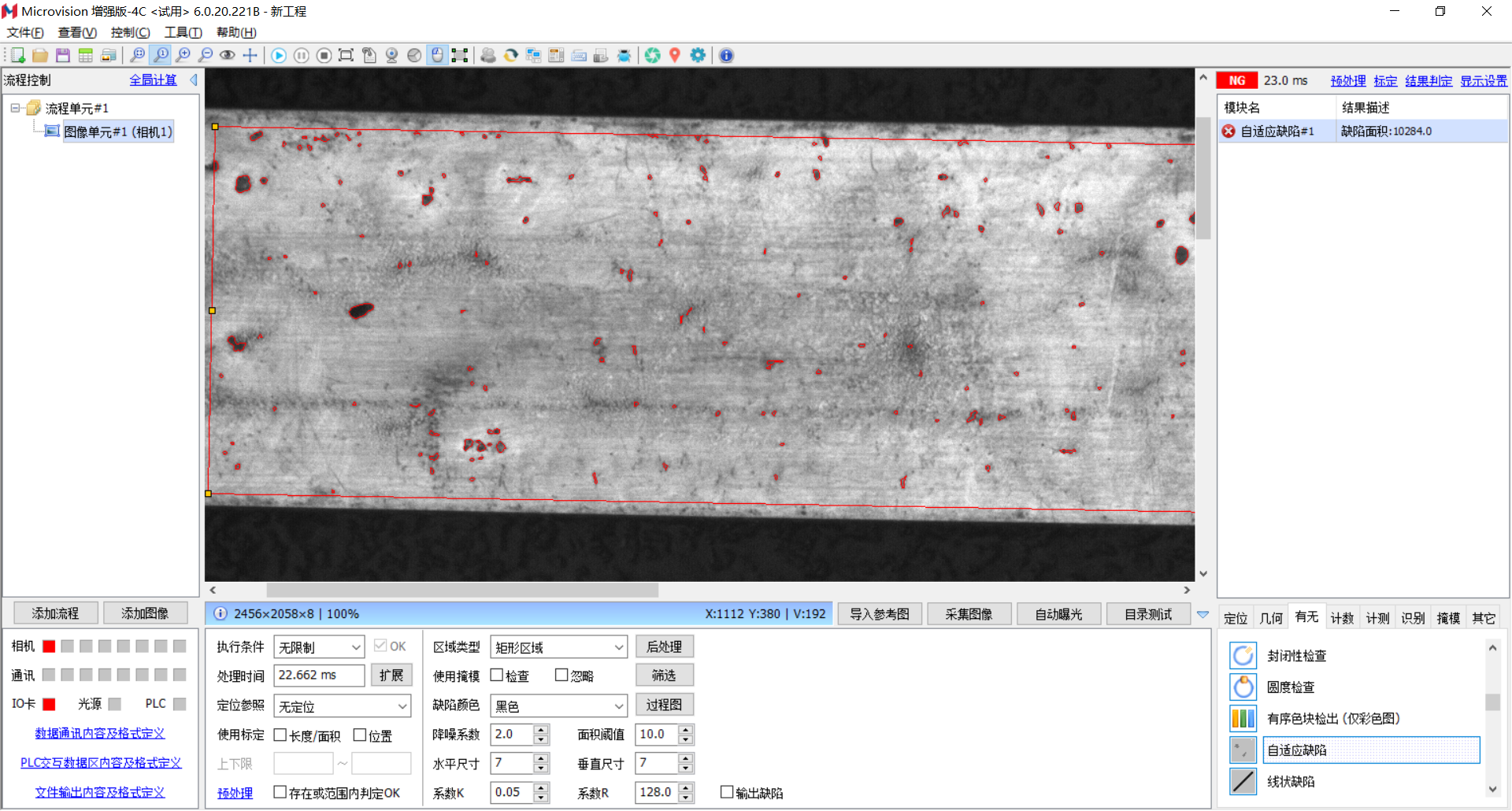The image size is (1512, 811).
Task: Enable the 位置 checkbox
Action: tap(360, 735)
